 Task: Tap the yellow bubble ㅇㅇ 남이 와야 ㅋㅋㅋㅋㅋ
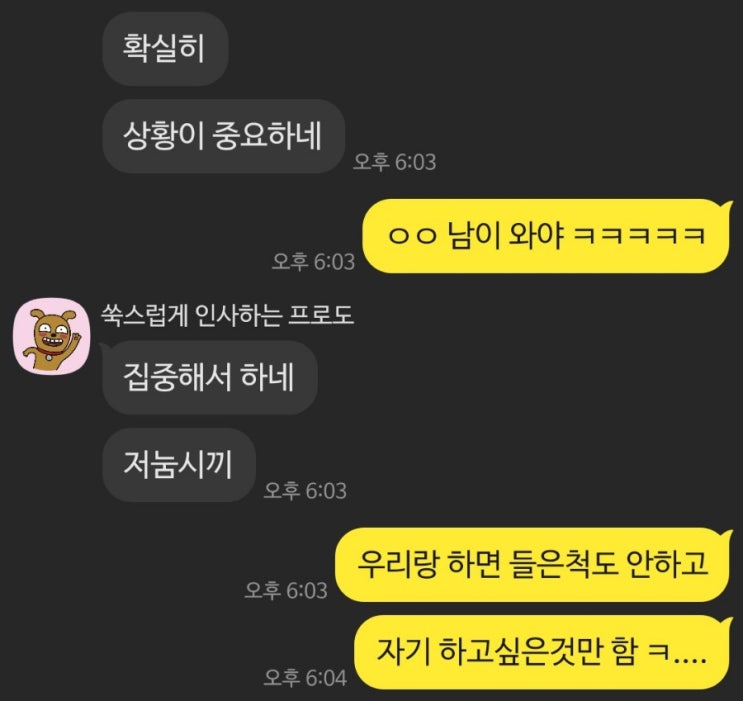pos(547,236)
